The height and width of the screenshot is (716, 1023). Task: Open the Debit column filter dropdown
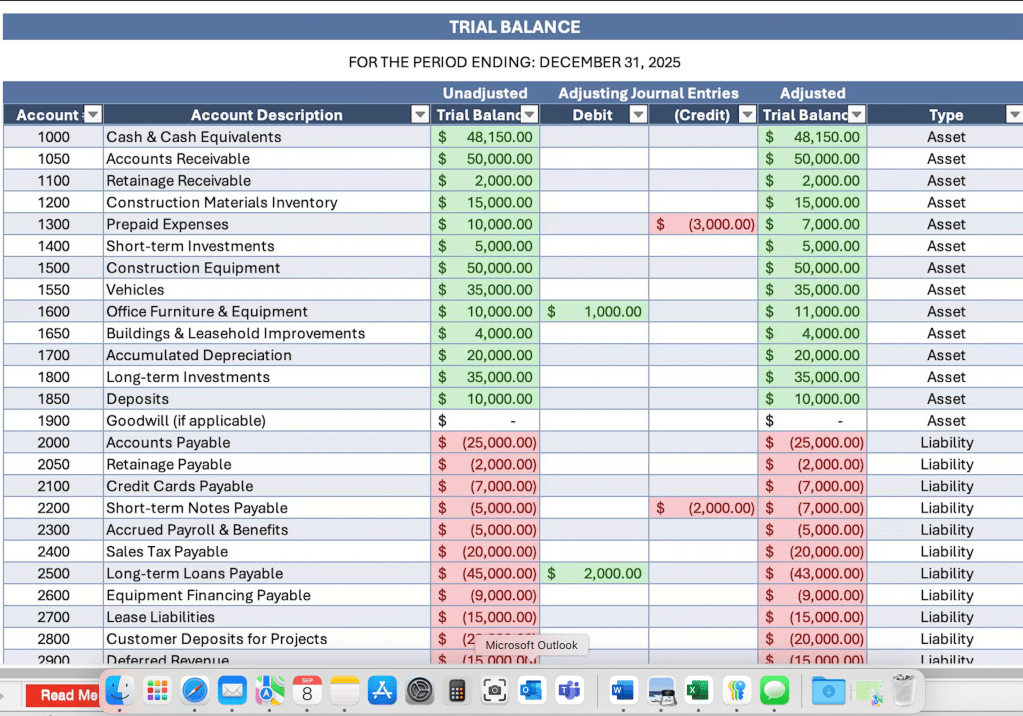[x=638, y=114]
